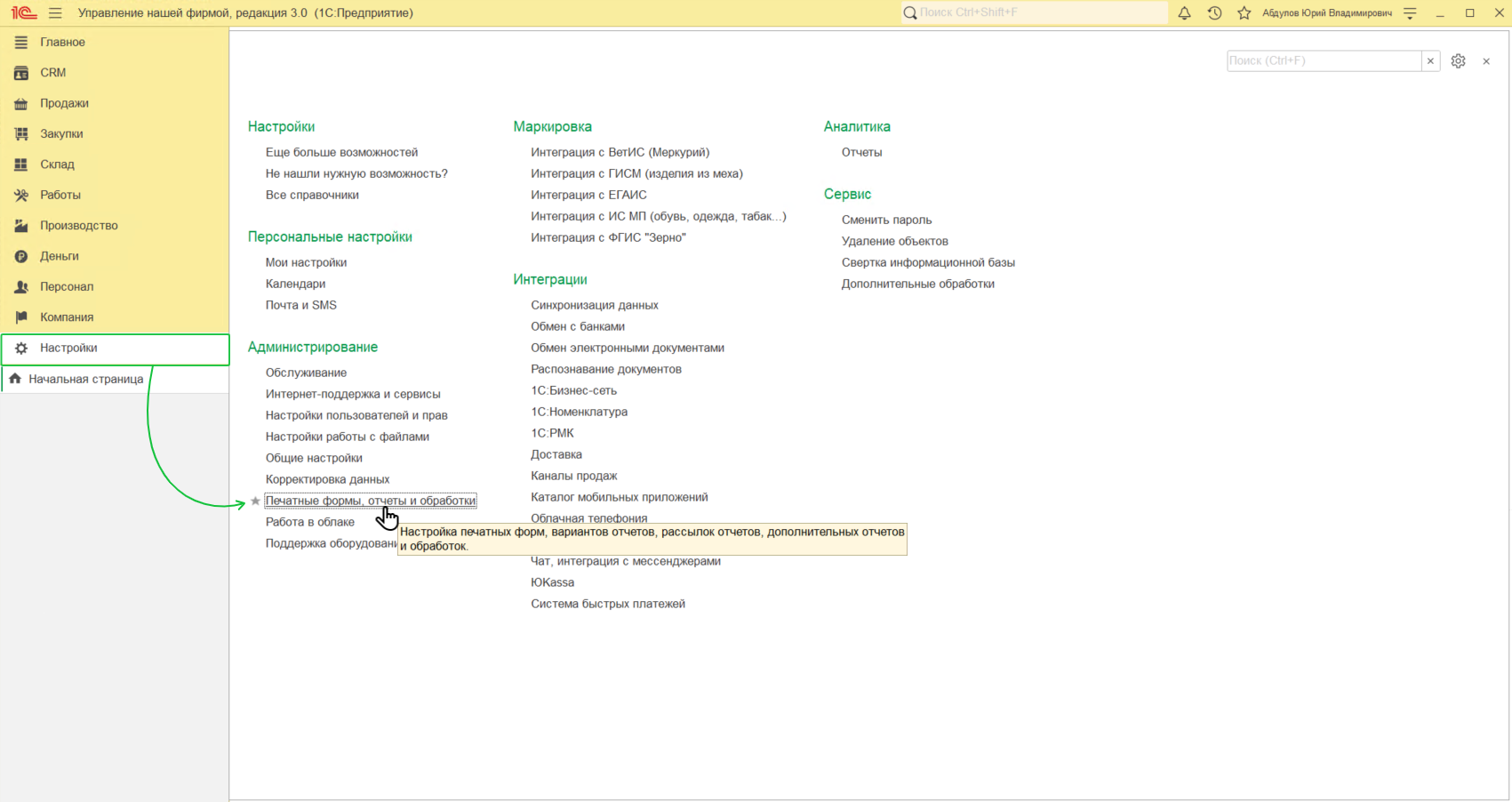Open 1С:РМК
The width and height of the screenshot is (1512, 802).
(552, 433)
